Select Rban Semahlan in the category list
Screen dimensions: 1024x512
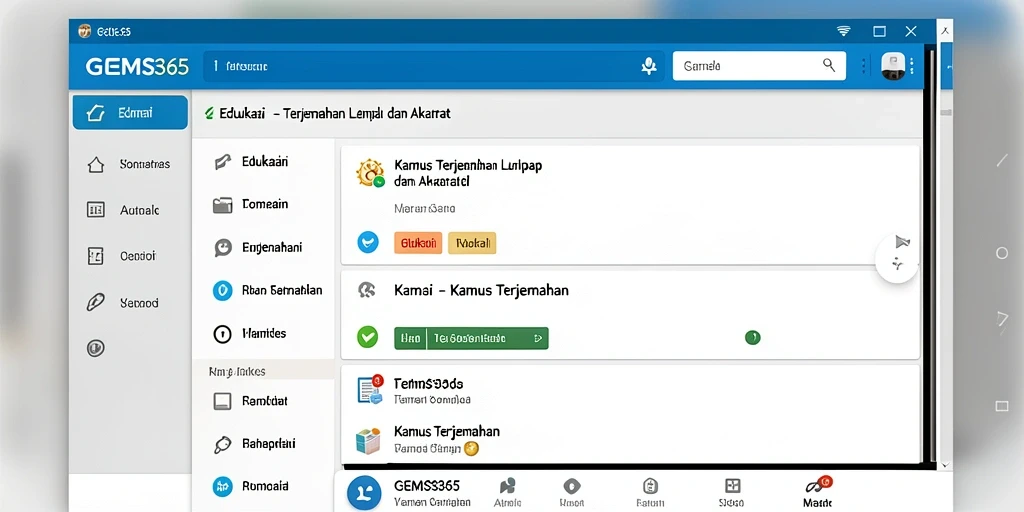[282, 290]
